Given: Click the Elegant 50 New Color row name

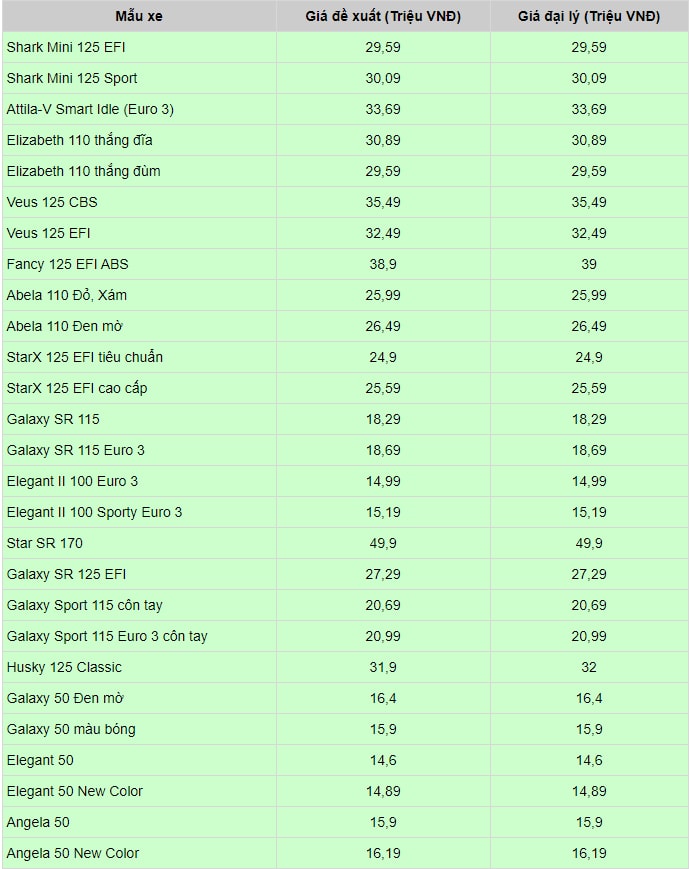Looking at the screenshot, I should 75,791.
